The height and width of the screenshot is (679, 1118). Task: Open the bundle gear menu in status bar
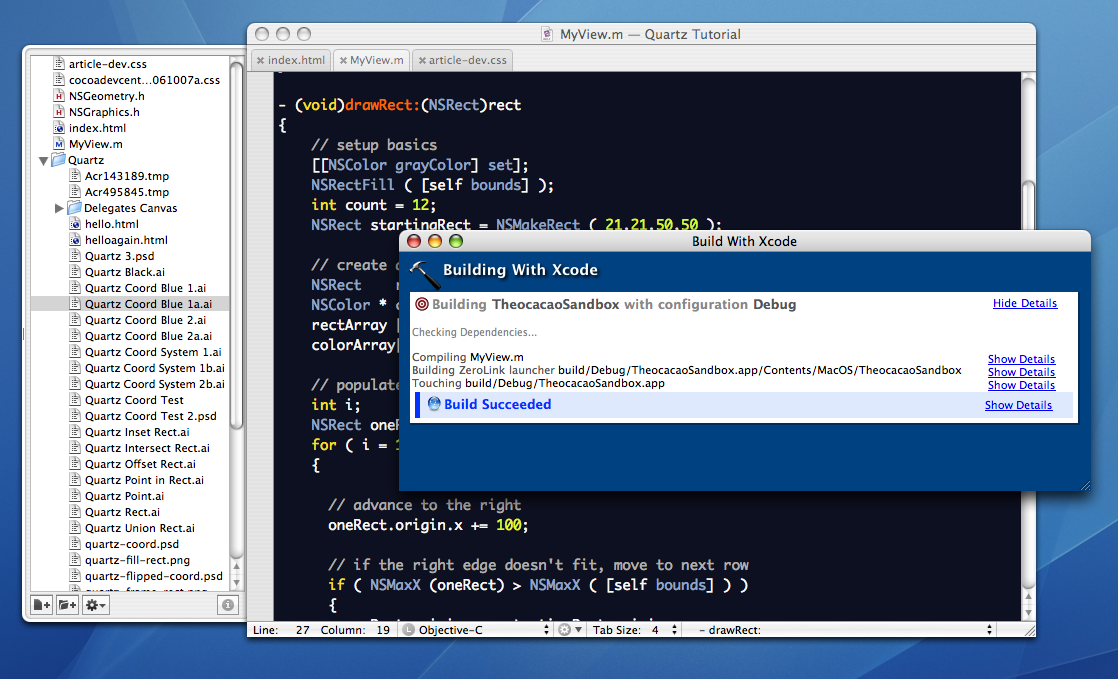[x=570, y=630]
